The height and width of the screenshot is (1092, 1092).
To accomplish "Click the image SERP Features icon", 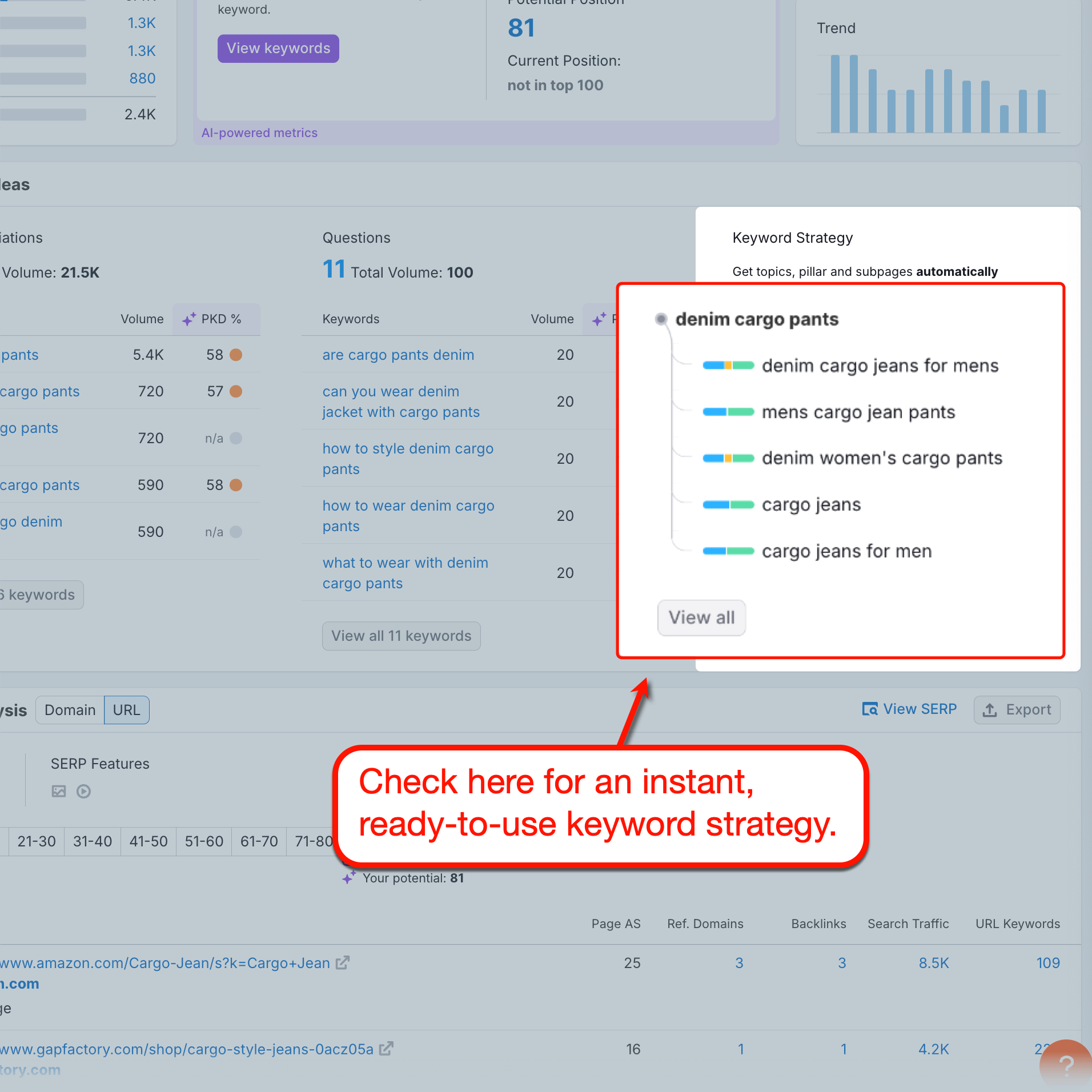I will point(59,791).
